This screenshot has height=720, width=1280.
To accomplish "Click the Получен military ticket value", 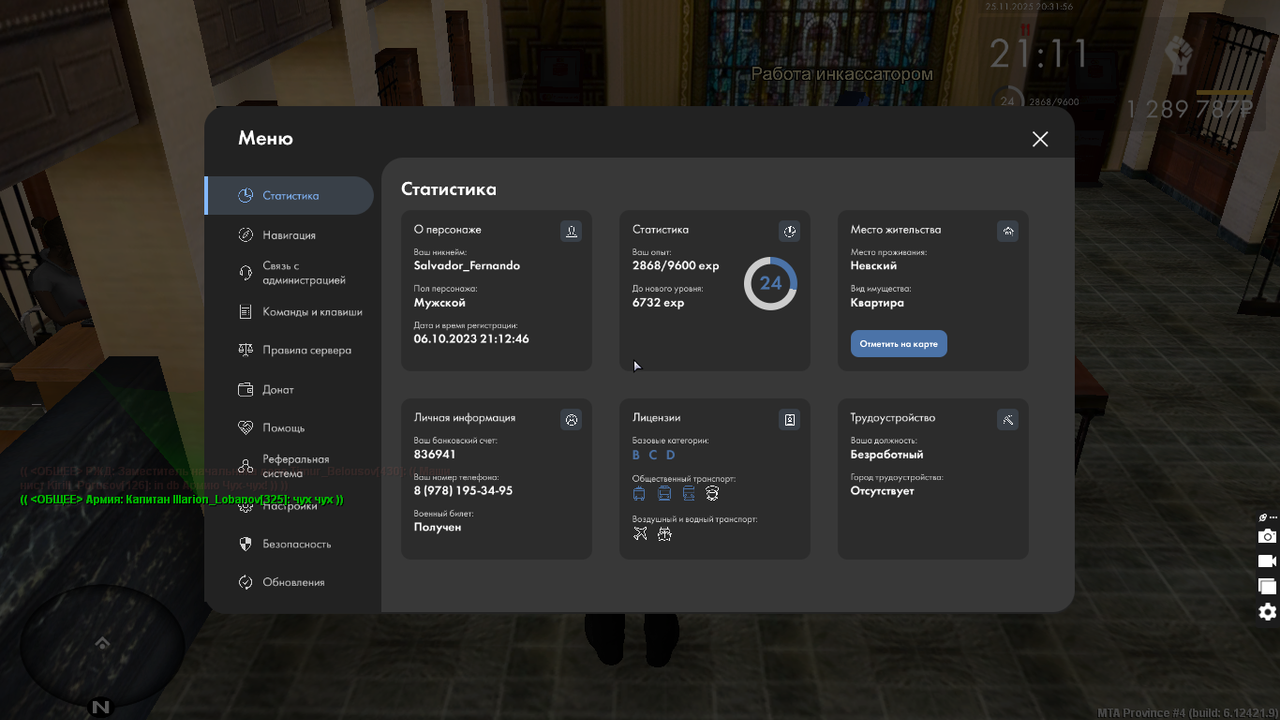I will pyautogui.click(x=438, y=527).
